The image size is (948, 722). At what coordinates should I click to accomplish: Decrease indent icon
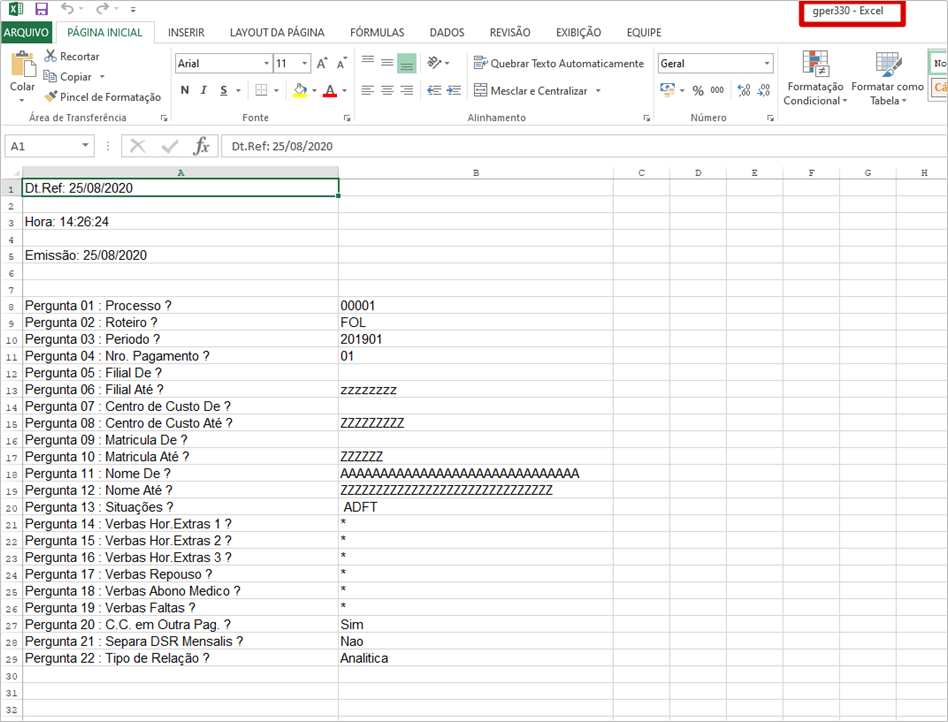pyautogui.click(x=434, y=91)
